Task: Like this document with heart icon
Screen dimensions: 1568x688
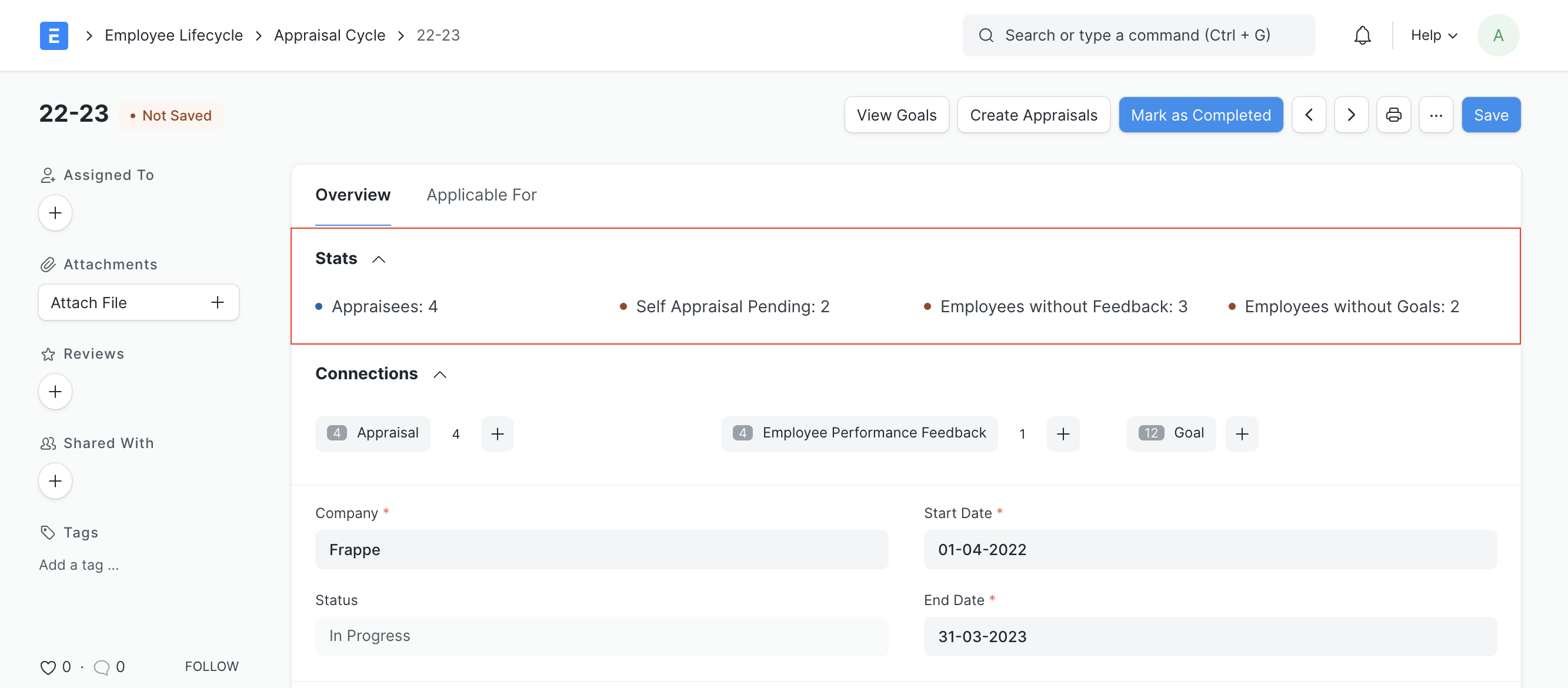Action: tap(48, 667)
